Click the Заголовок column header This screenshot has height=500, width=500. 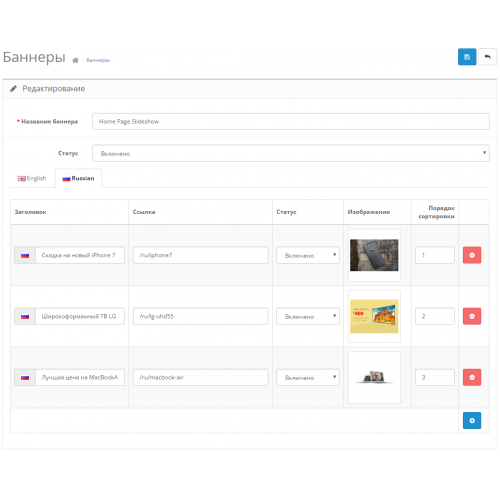point(30,212)
